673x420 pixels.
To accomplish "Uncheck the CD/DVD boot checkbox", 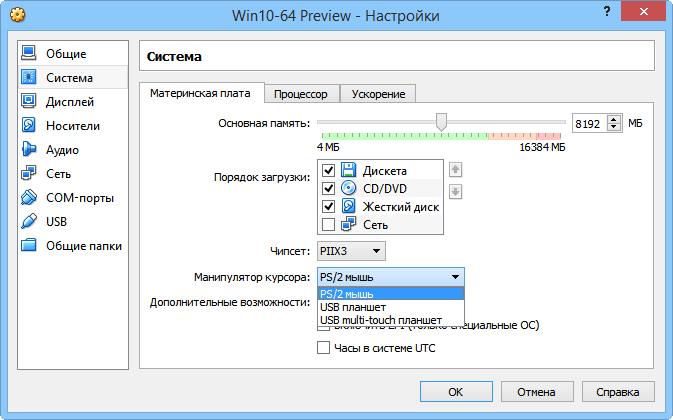I will tap(328, 188).
